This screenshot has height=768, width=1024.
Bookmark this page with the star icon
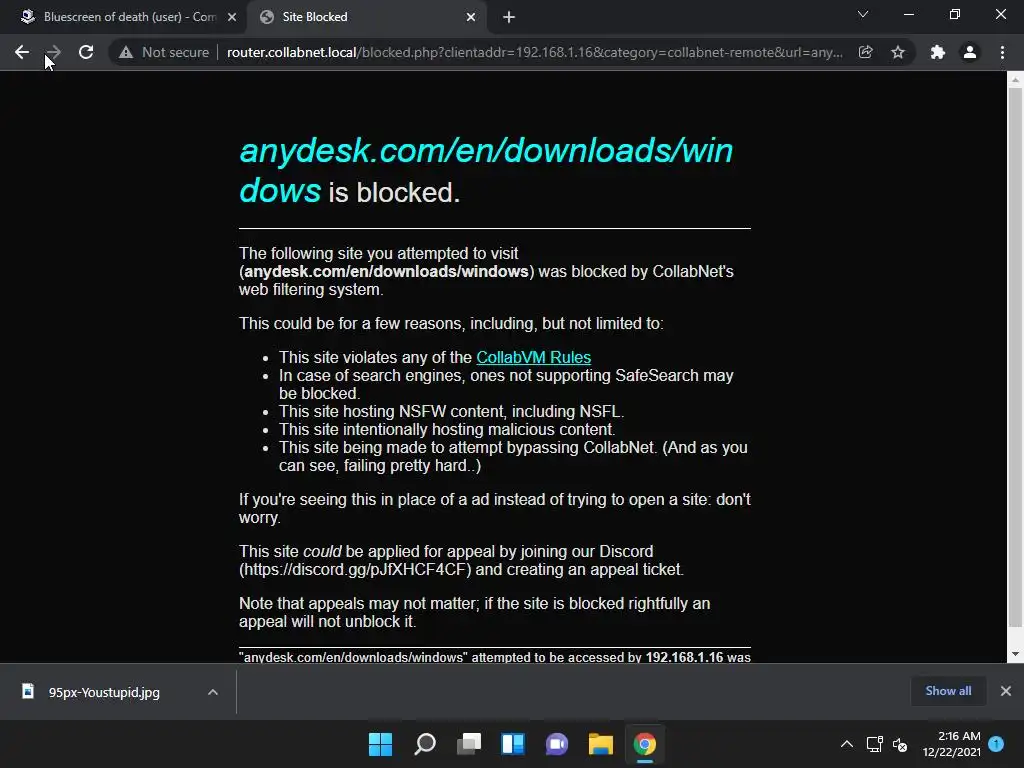898,52
